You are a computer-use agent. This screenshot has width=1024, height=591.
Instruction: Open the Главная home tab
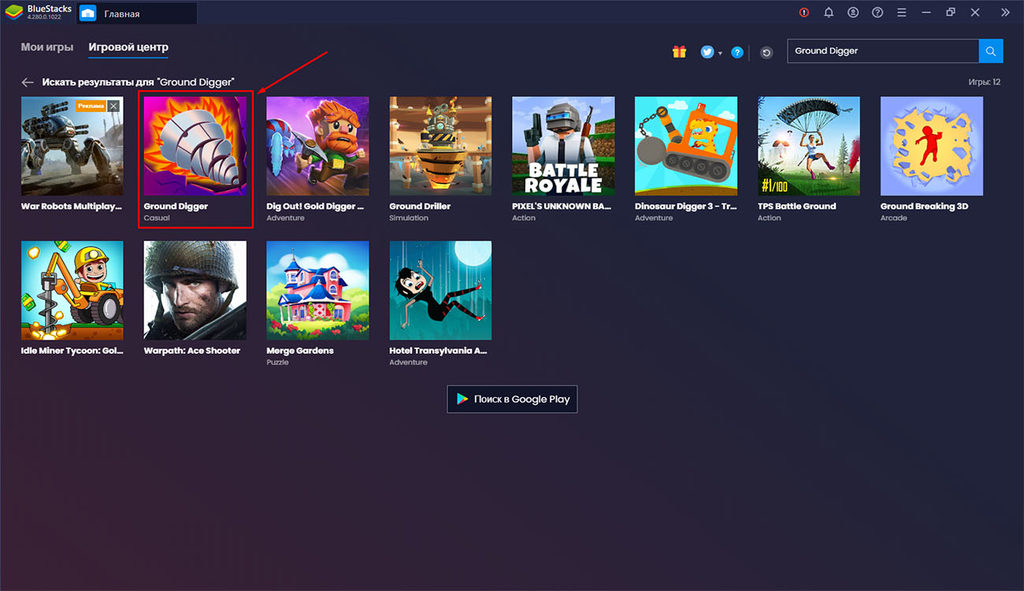137,13
